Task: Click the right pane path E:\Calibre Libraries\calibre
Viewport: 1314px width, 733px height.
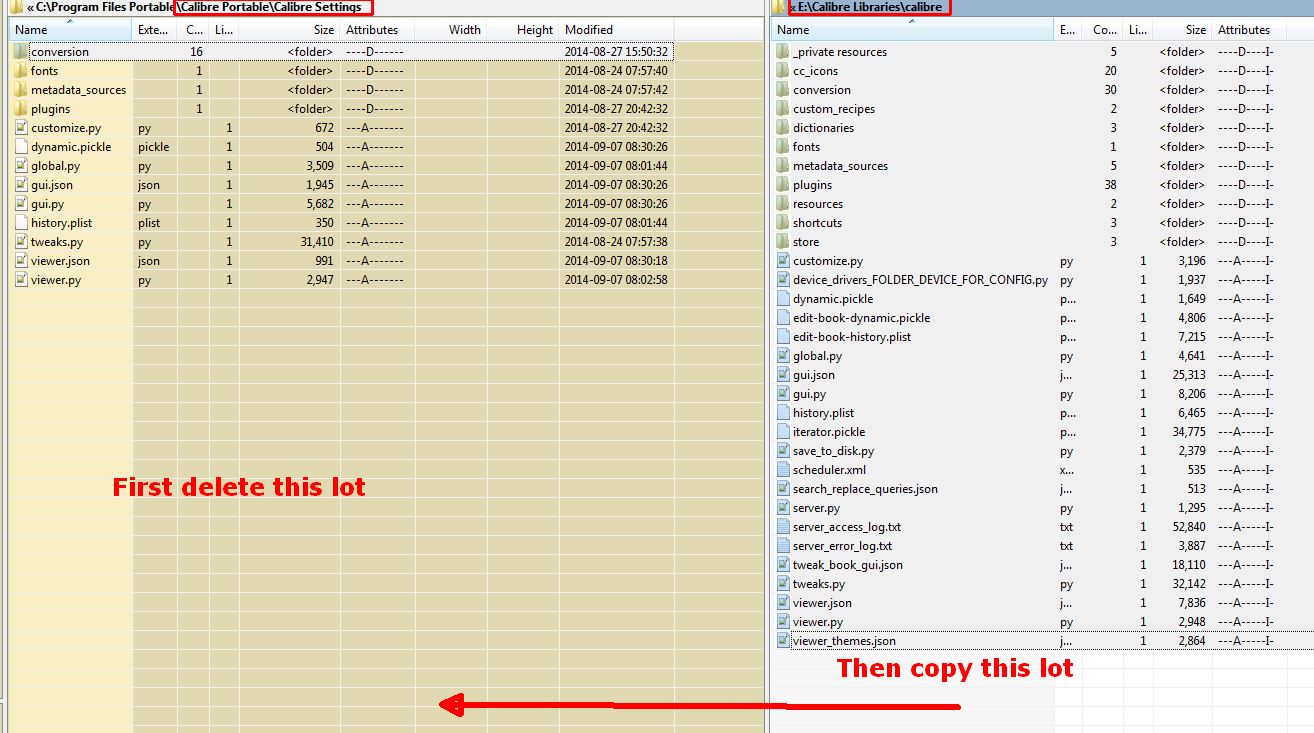Action: click(x=869, y=7)
